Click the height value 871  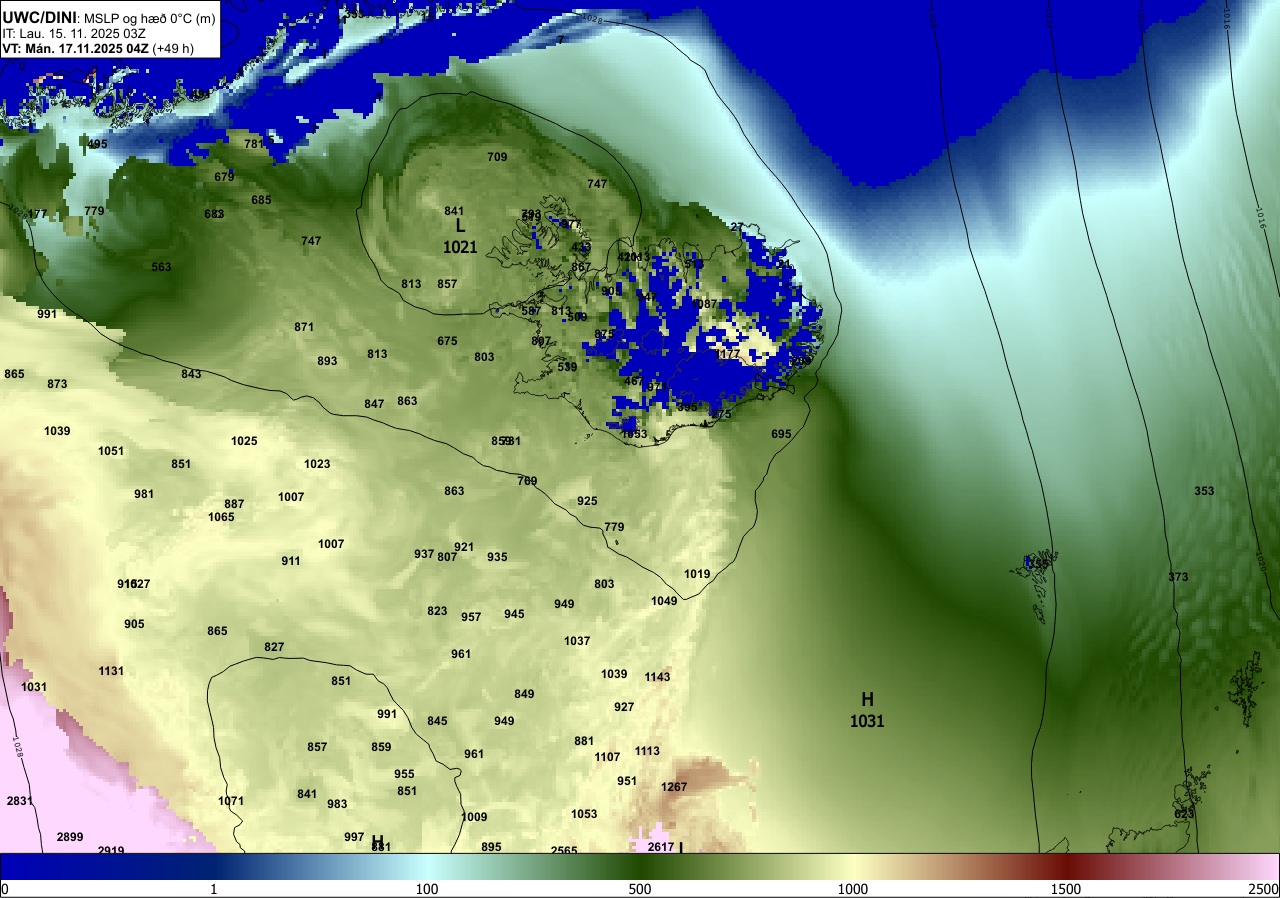click(304, 327)
